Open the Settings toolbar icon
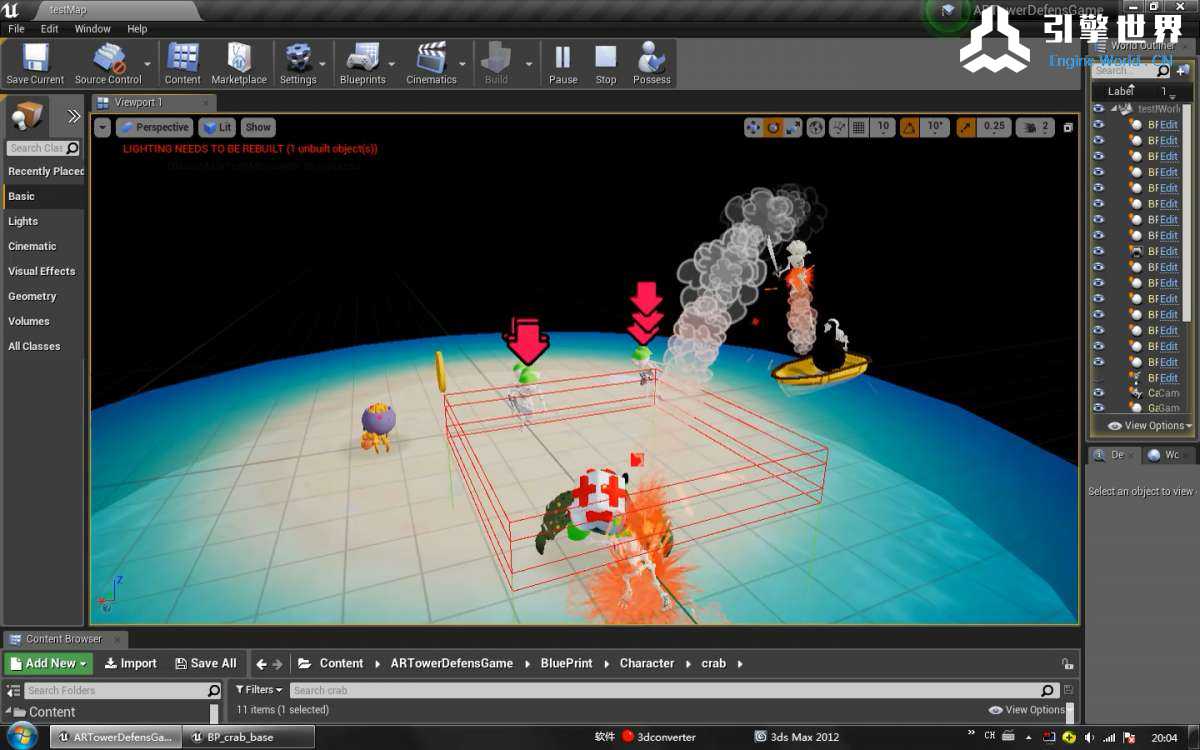Screen dimensions: 1200x750 tap(298, 64)
